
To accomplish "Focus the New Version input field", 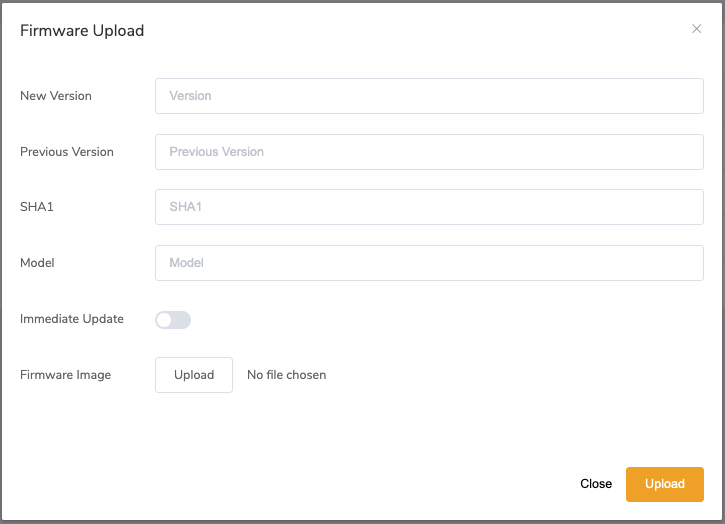I will pos(429,96).
